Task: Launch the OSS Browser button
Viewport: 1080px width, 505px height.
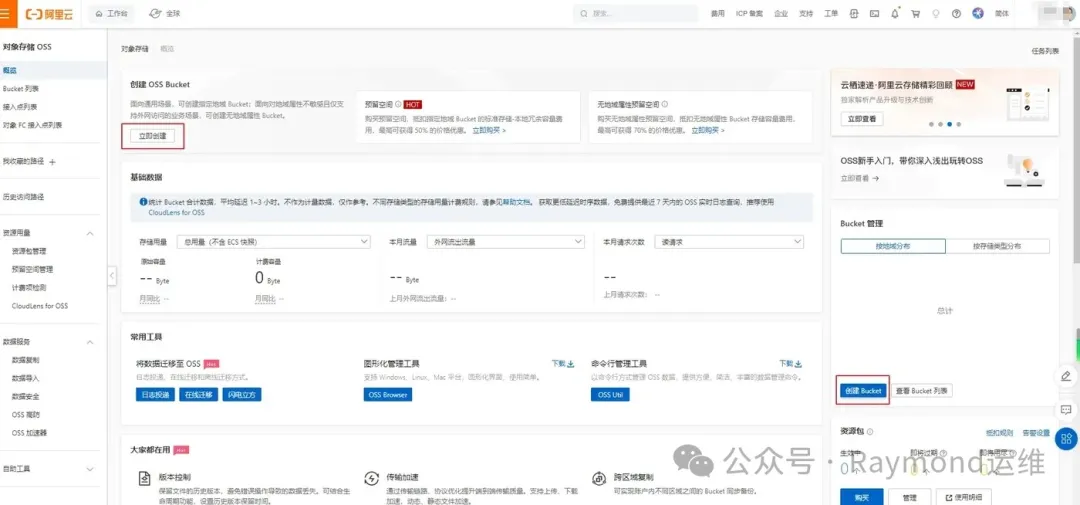Action: tap(388, 395)
